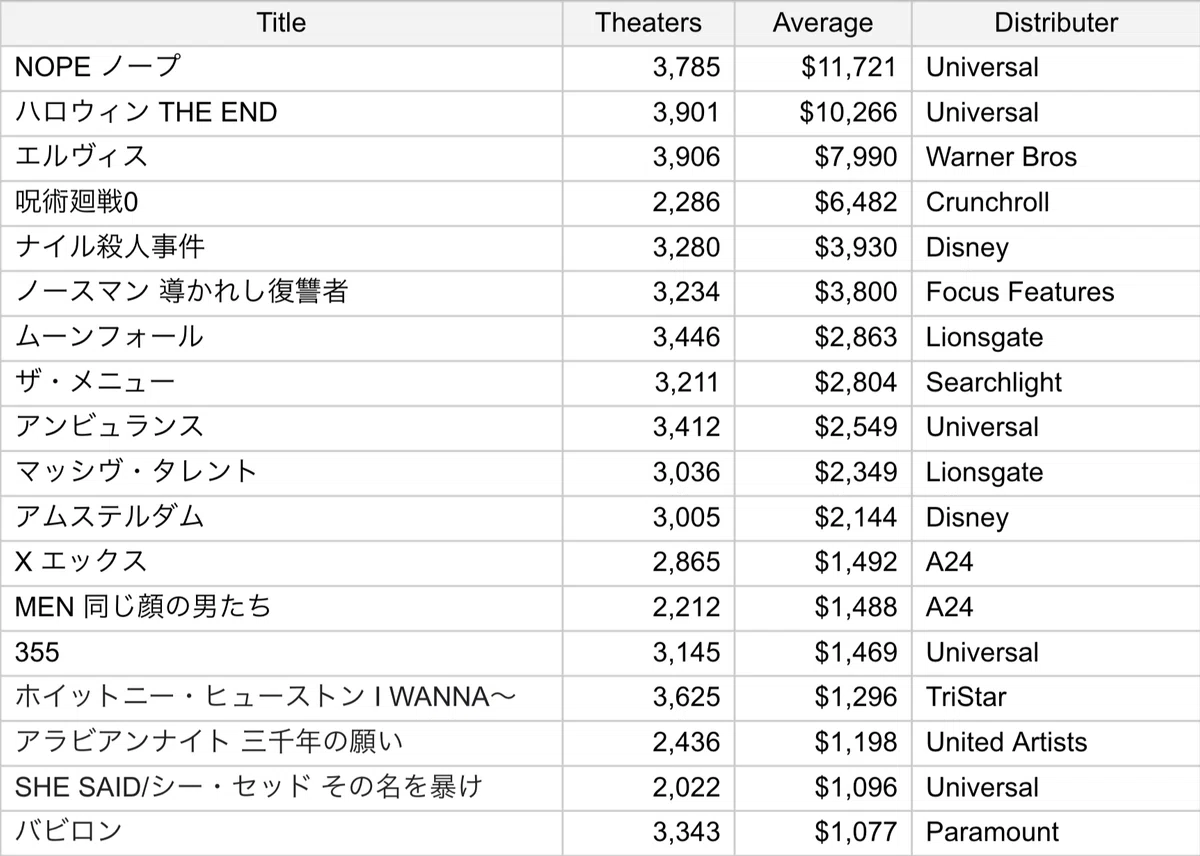Select the Theaters column header
Viewport: 1200px width, 856px height.
click(x=648, y=23)
